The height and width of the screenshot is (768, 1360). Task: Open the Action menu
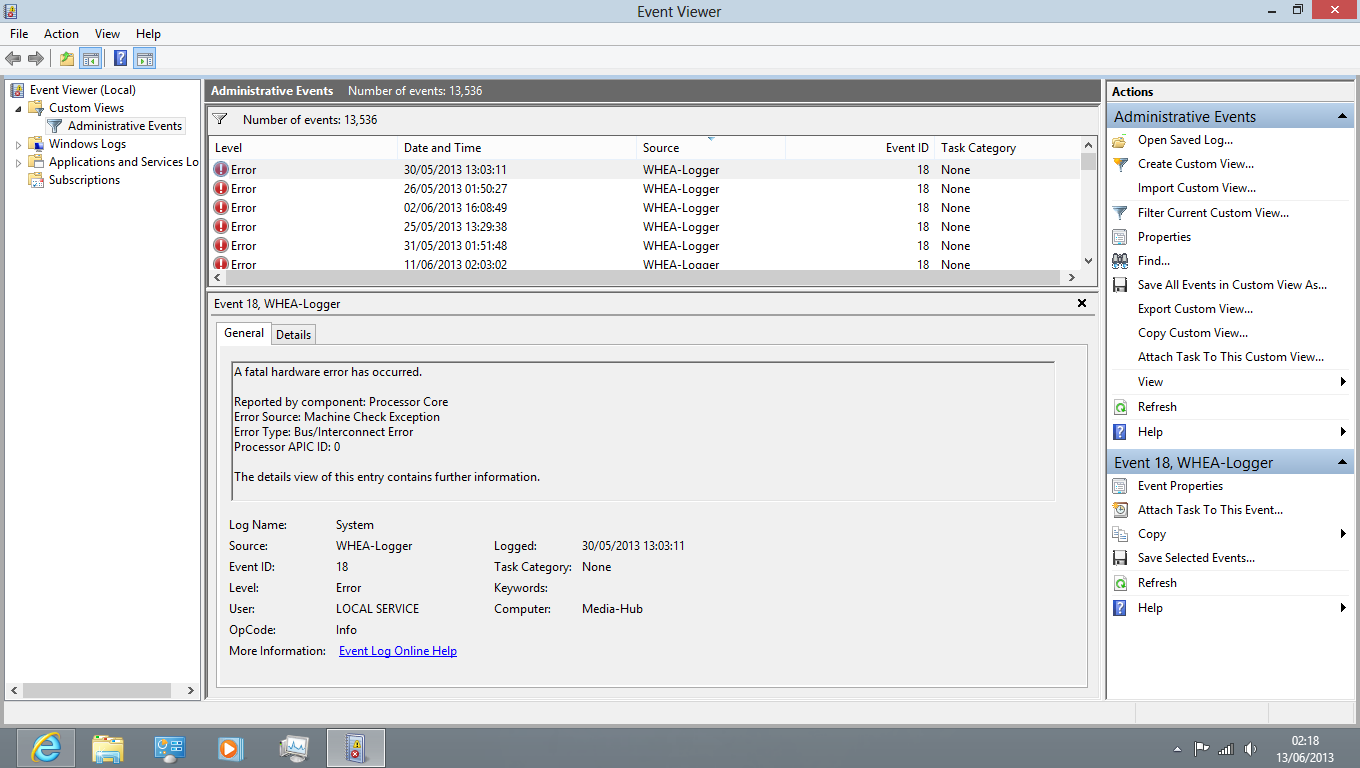pyautogui.click(x=61, y=33)
